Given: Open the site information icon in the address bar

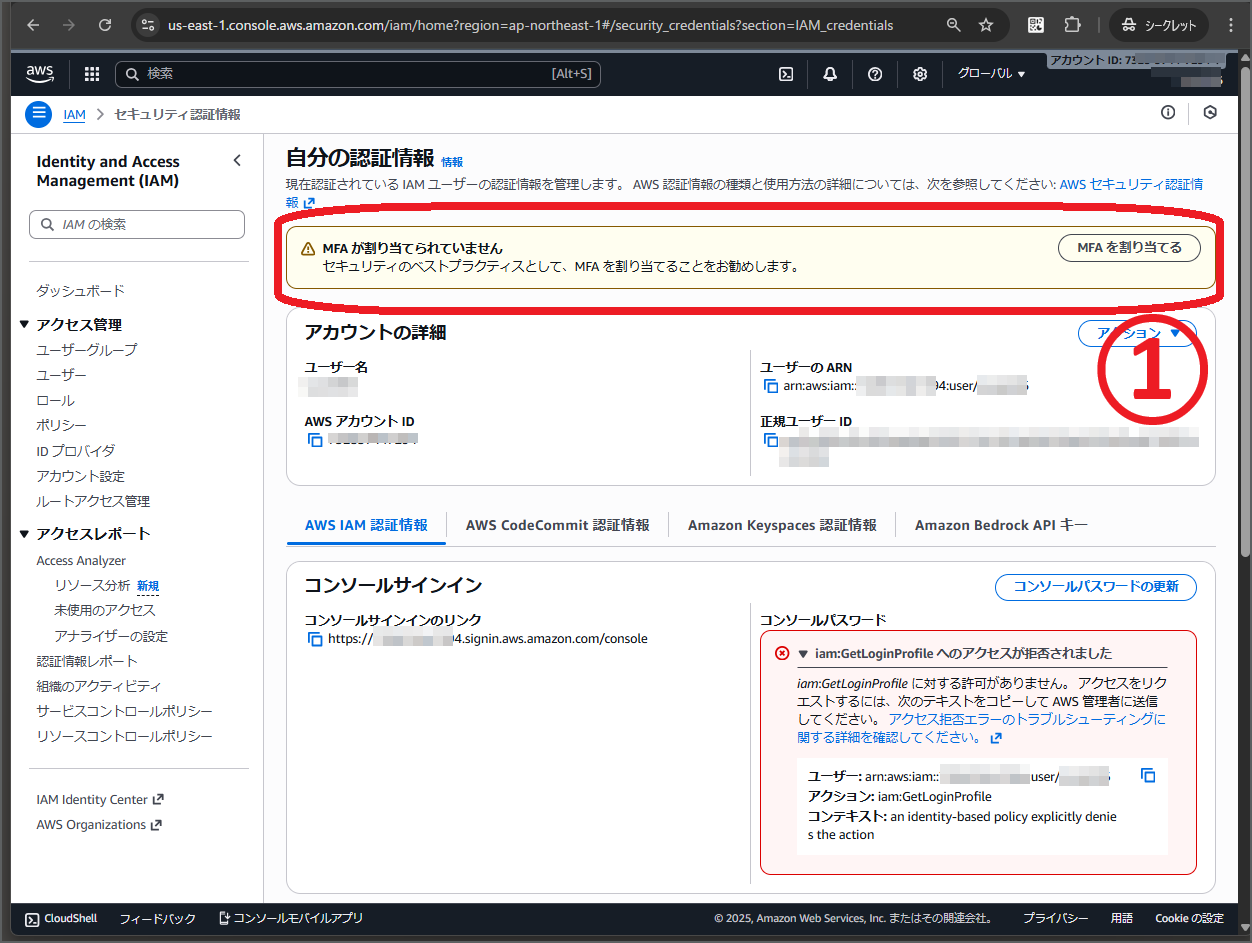Looking at the screenshot, I should point(148,25).
